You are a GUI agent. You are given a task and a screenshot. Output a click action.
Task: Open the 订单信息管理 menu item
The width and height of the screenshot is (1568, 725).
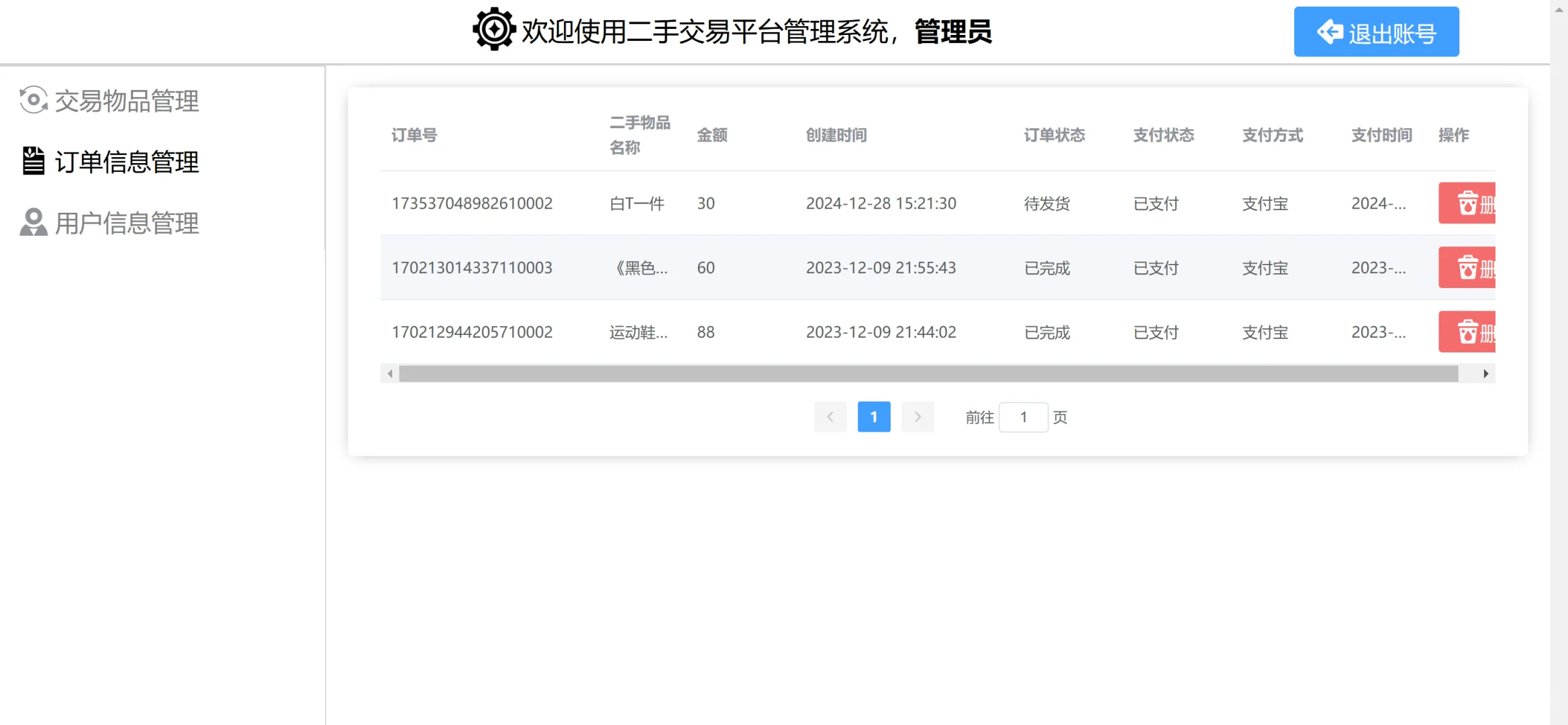(x=127, y=161)
